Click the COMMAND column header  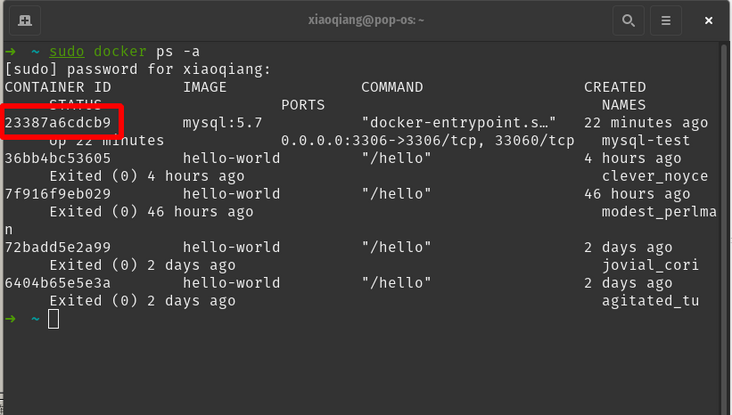(392, 87)
